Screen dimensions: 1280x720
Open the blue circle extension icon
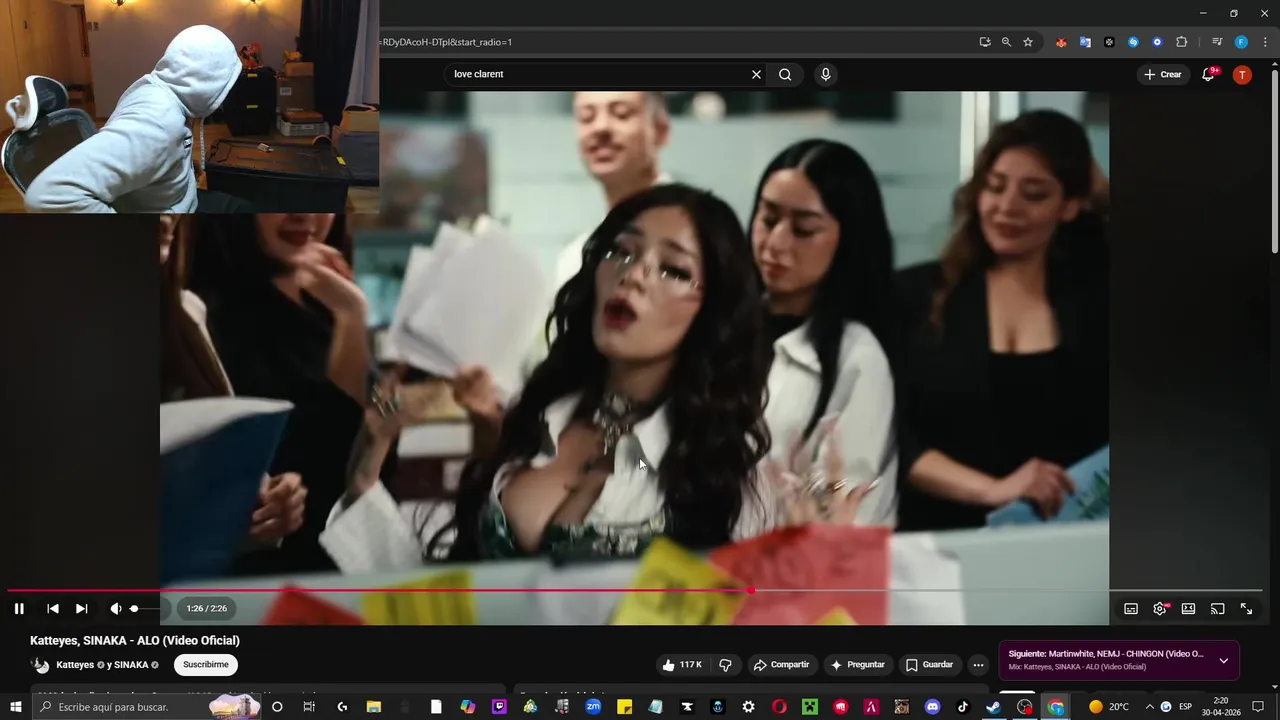tap(1157, 42)
